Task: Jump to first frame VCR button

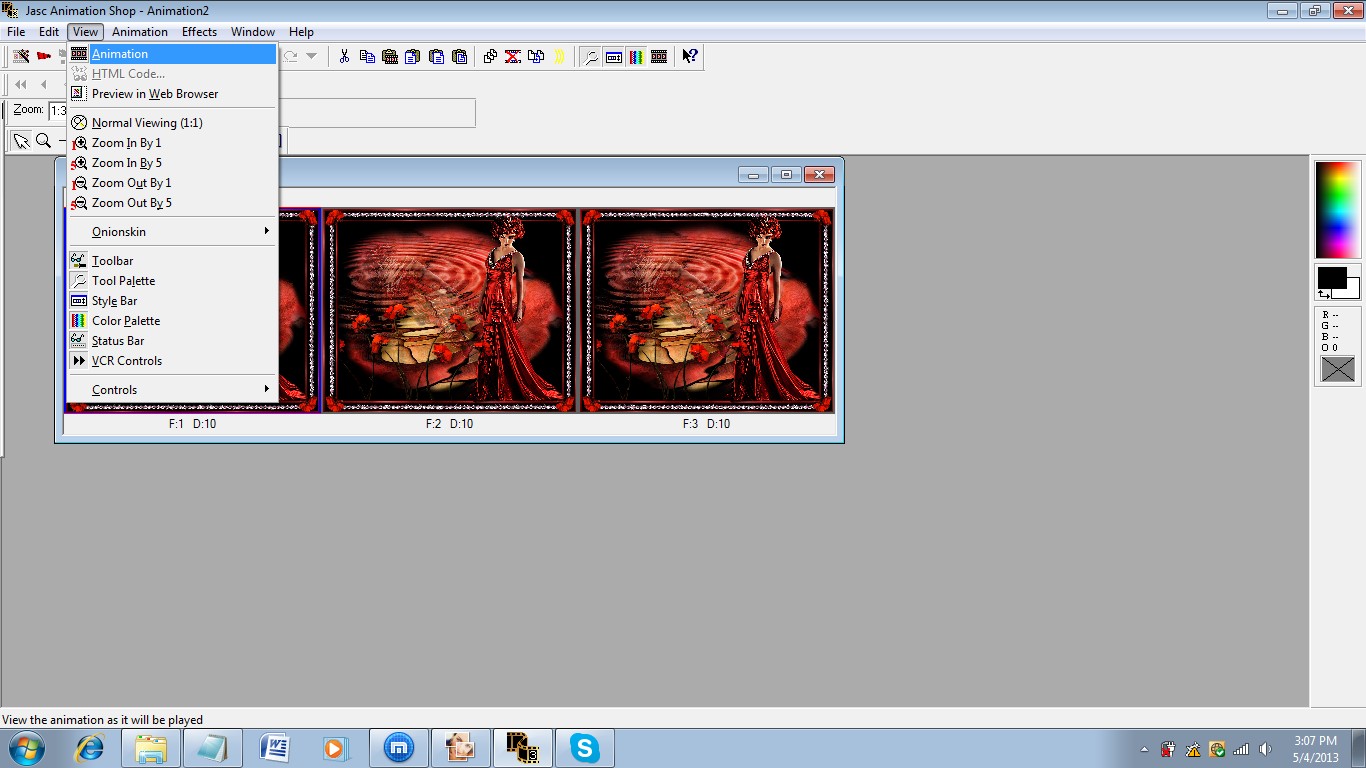Action: pos(21,85)
